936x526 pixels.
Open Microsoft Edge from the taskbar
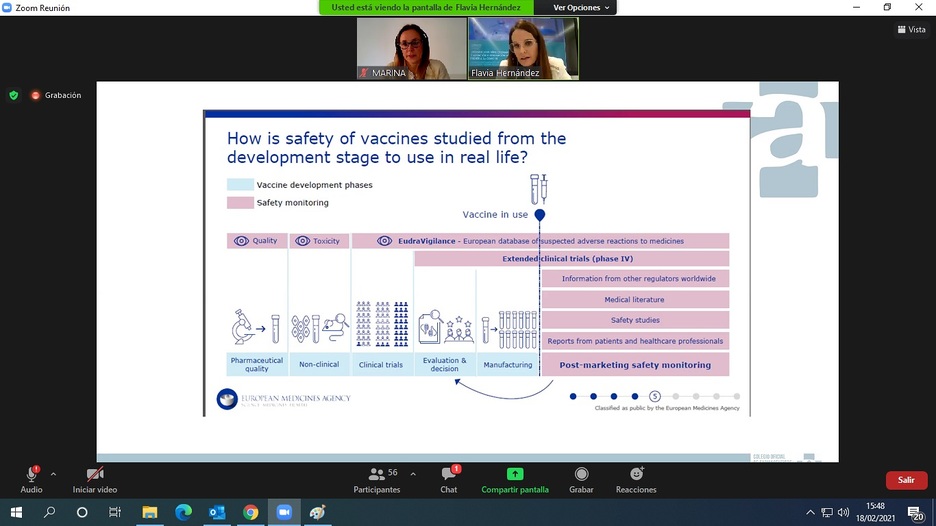point(183,512)
